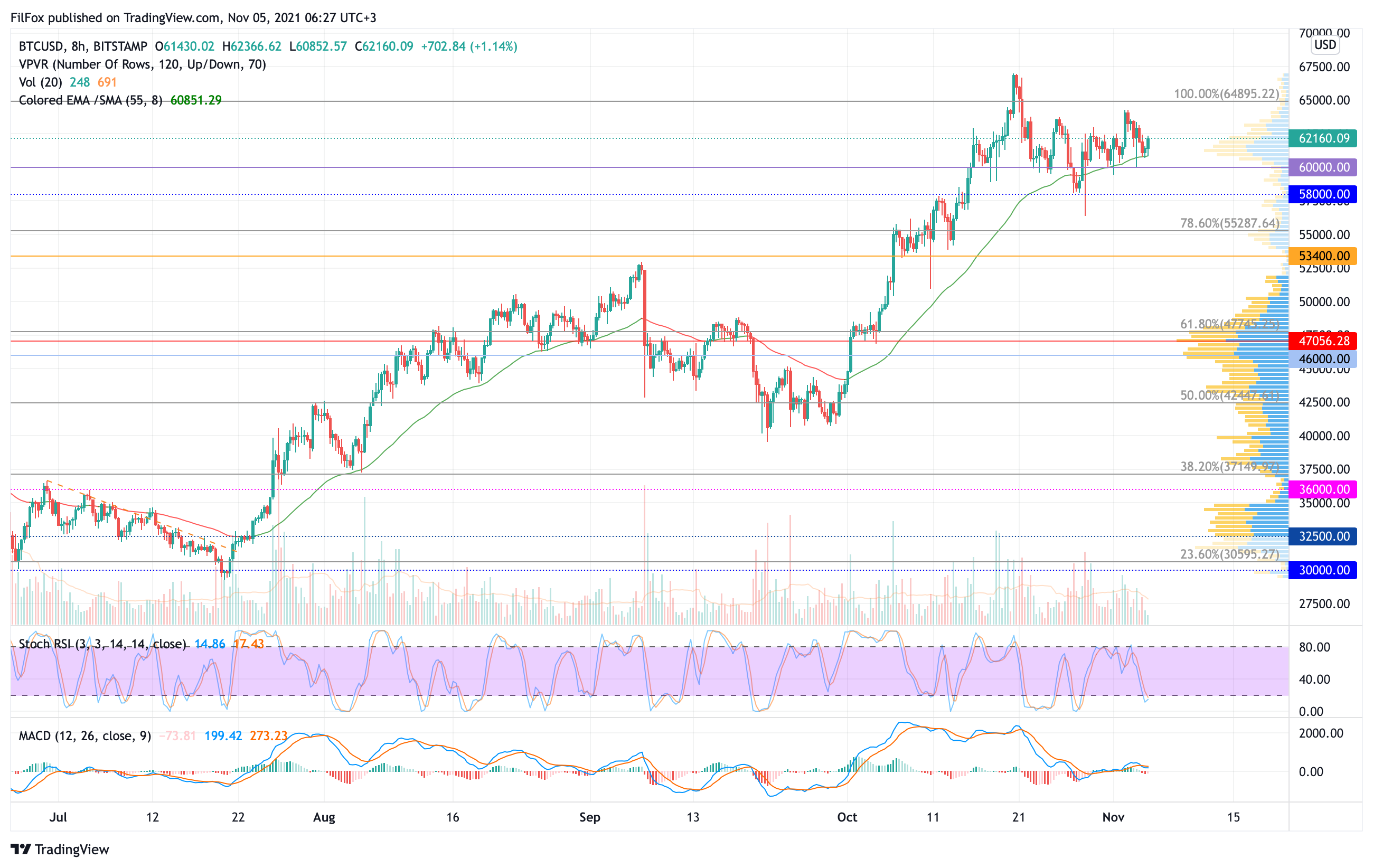The height and width of the screenshot is (868, 1373).
Task: Select the VPVR indicator legend
Action: 142,64
